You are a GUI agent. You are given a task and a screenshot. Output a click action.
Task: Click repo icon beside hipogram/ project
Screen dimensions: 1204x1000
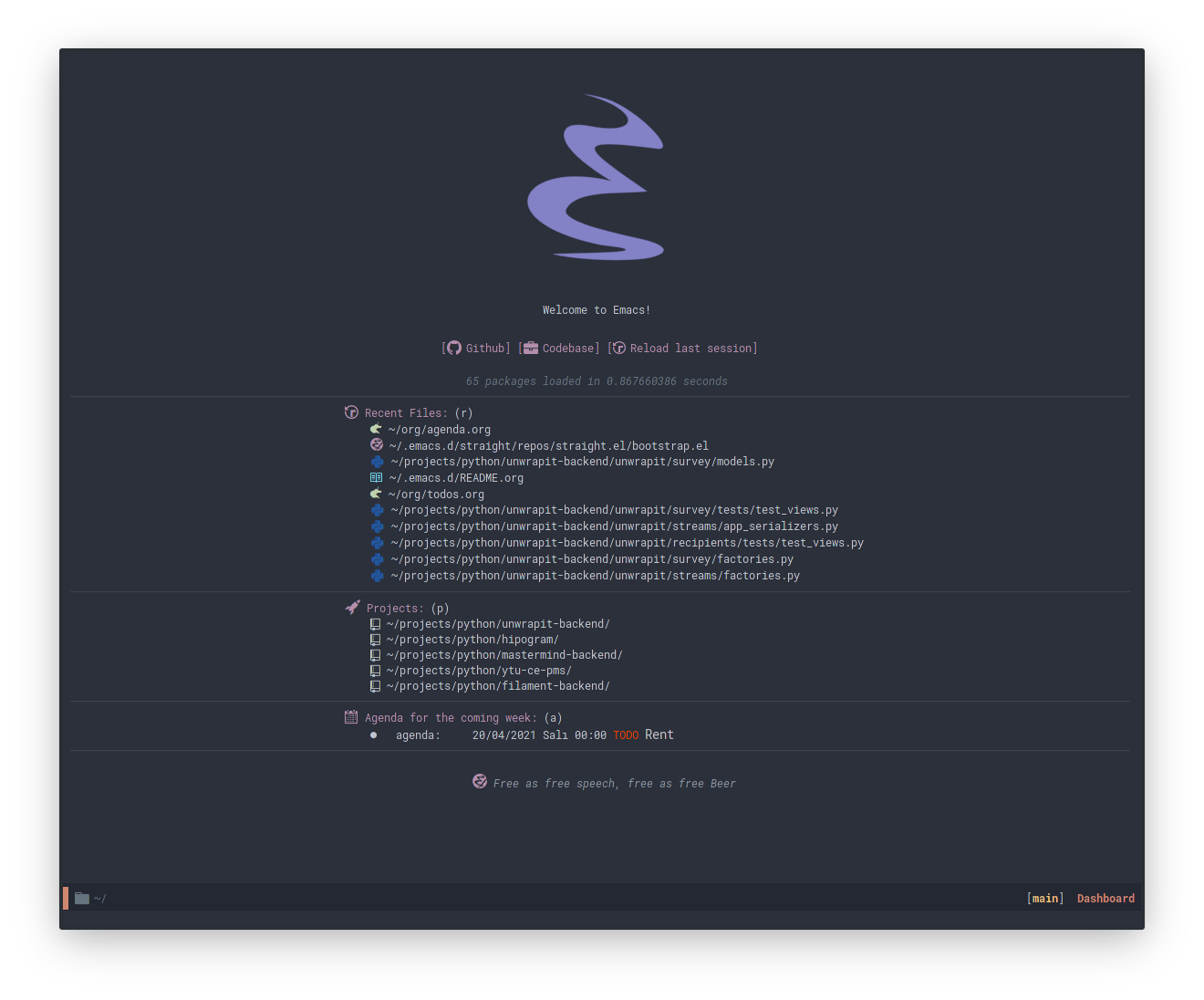coord(375,640)
